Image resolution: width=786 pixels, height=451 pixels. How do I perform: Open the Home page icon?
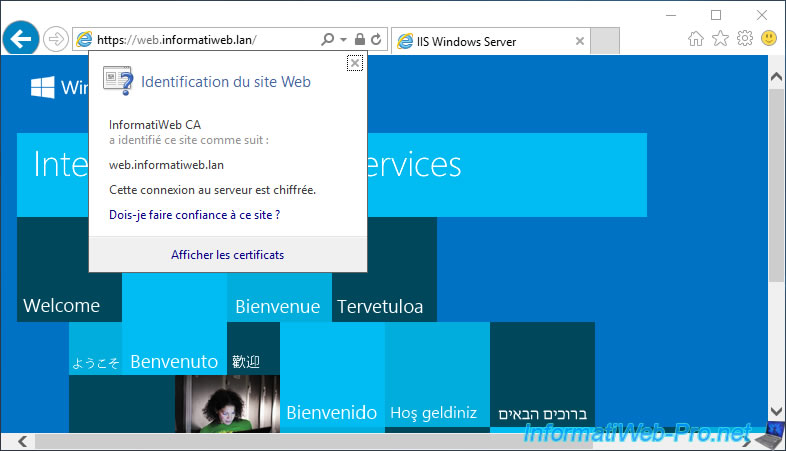pyautogui.click(x=695, y=38)
